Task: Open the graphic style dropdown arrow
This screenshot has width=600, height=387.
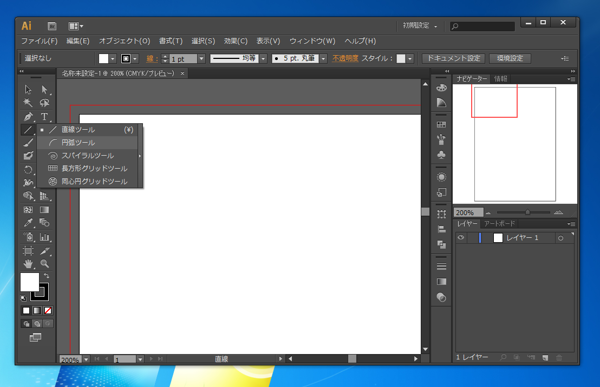Action: (410, 59)
